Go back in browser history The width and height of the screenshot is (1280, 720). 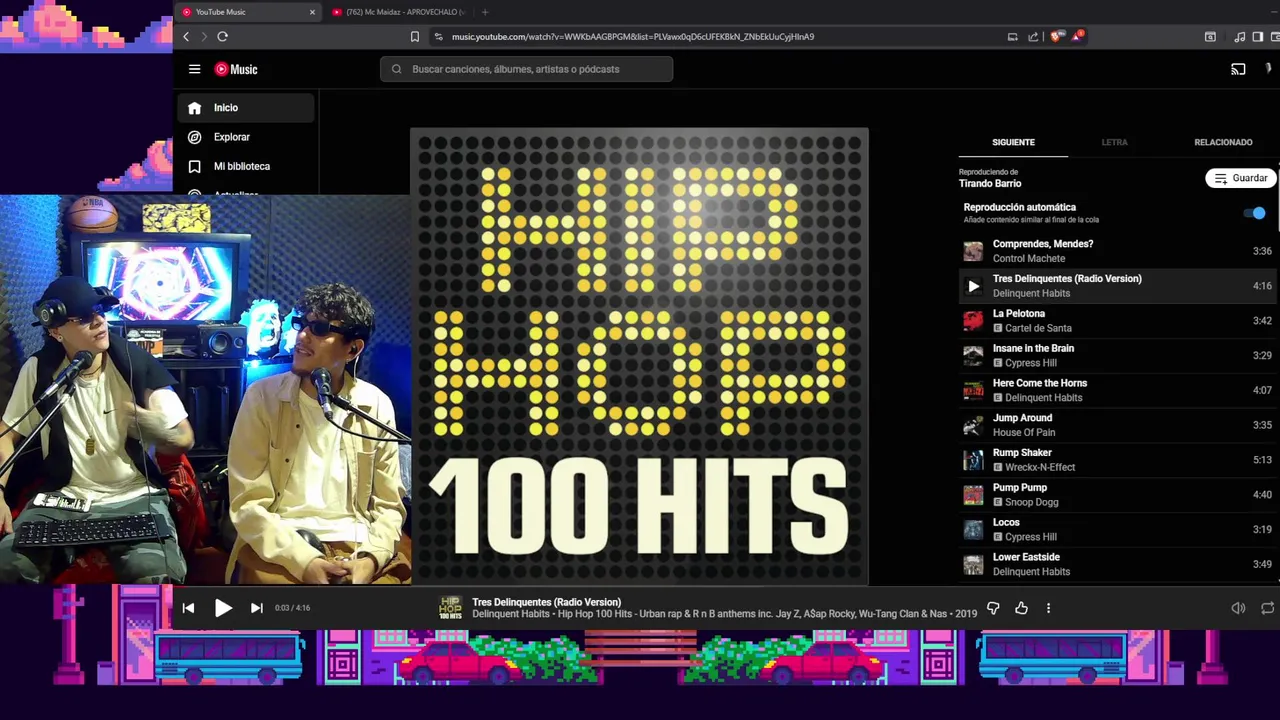186,37
